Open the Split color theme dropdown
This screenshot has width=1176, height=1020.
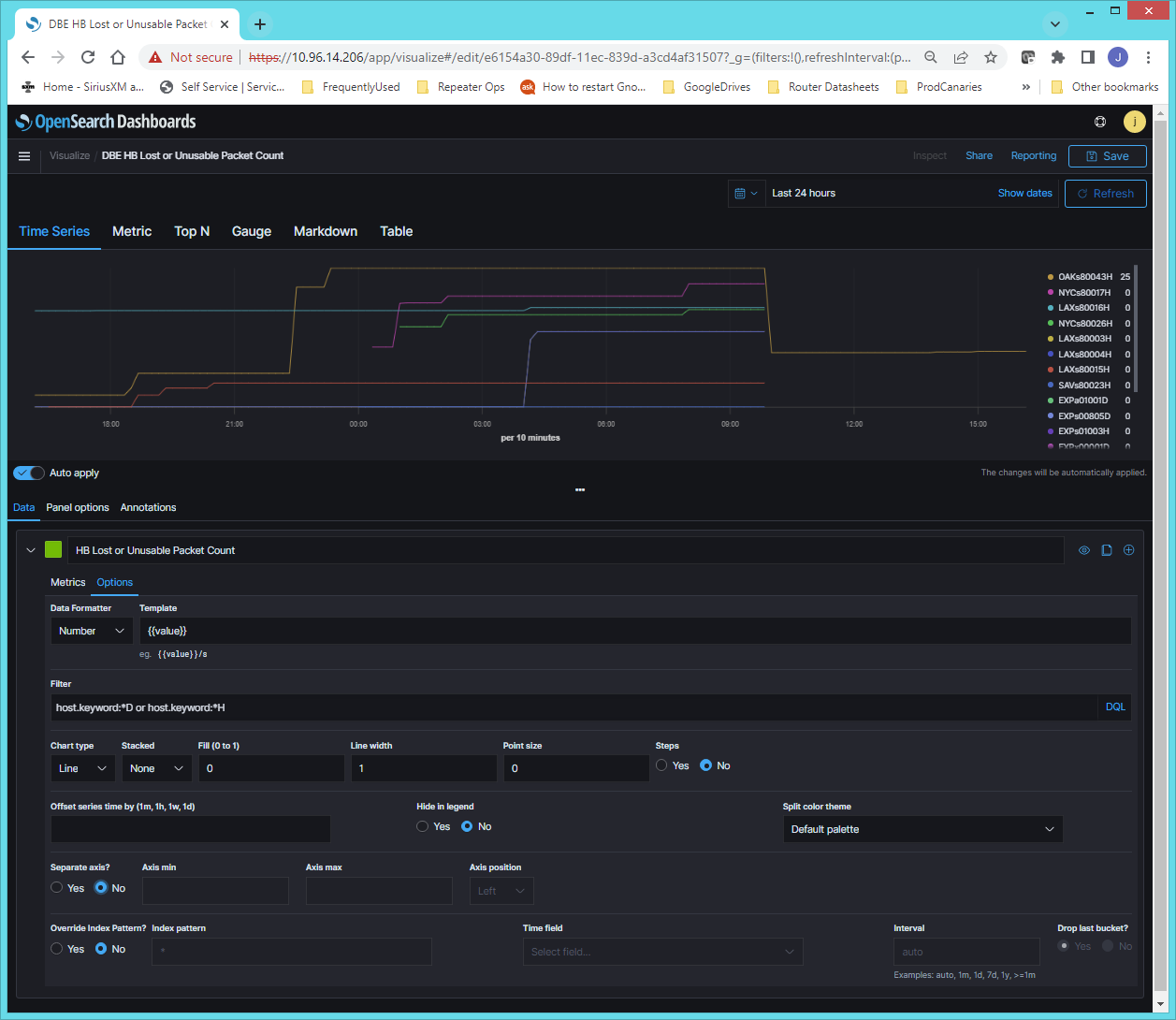click(922, 829)
